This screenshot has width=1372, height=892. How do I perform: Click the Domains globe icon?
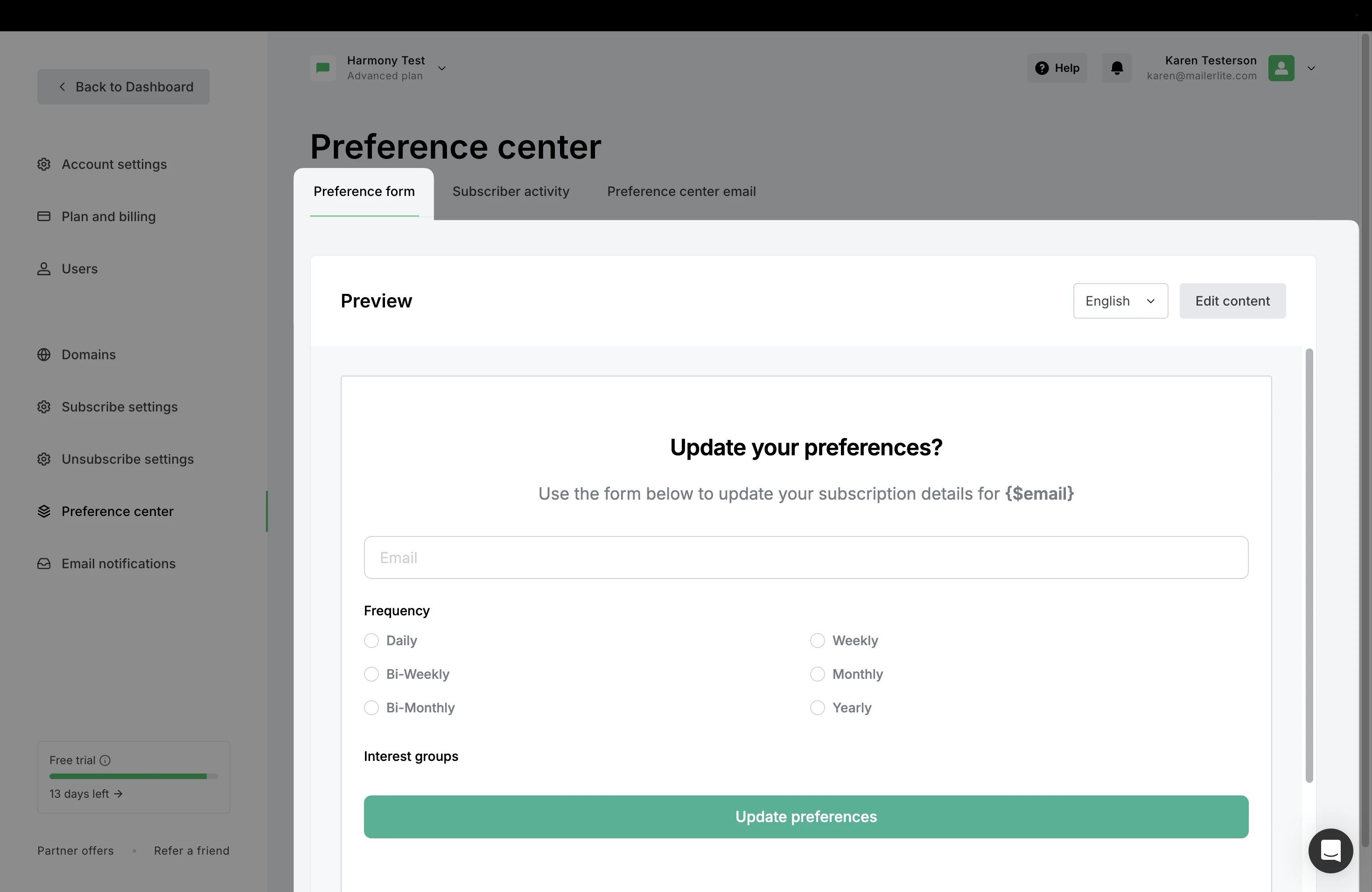[x=44, y=355]
